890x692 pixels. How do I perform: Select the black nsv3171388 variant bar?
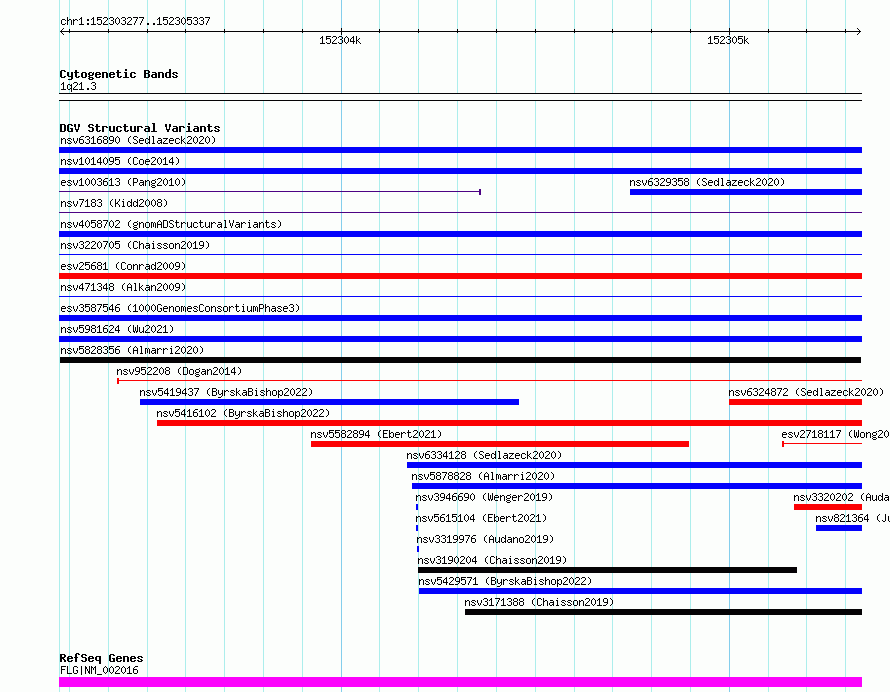click(664, 612)
